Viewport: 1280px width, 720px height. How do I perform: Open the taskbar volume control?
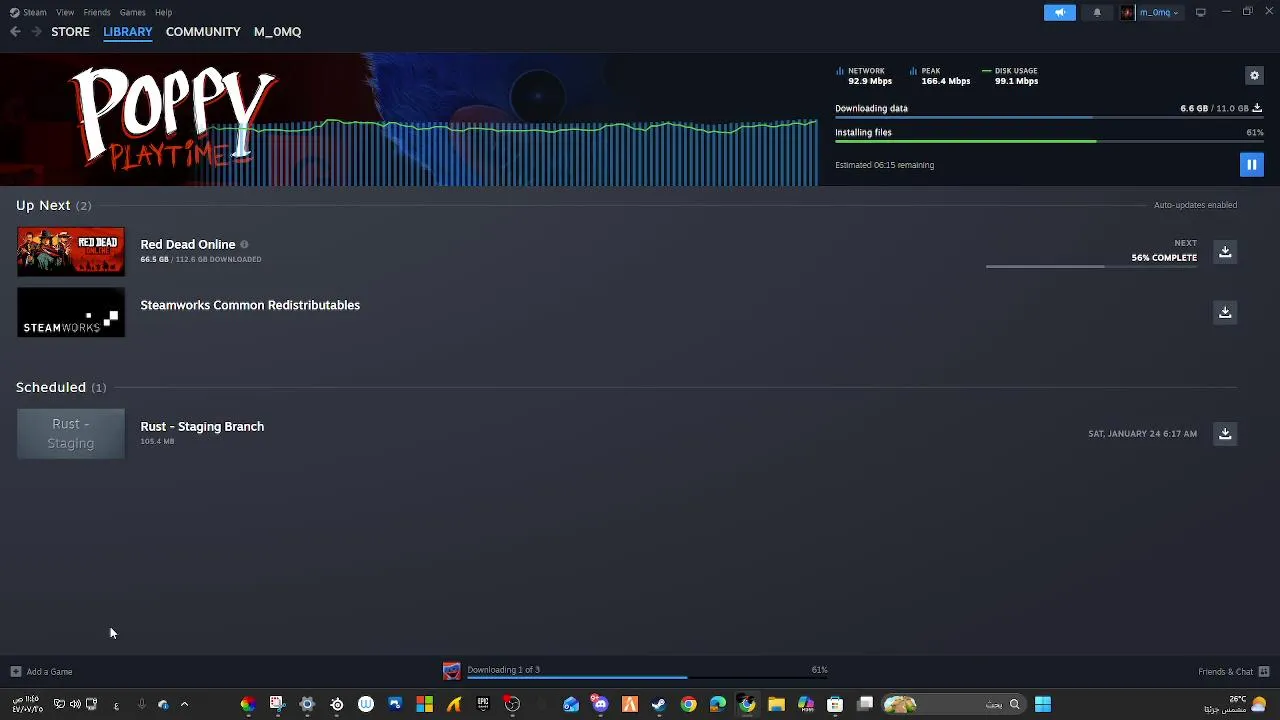(x=75, y=705)
